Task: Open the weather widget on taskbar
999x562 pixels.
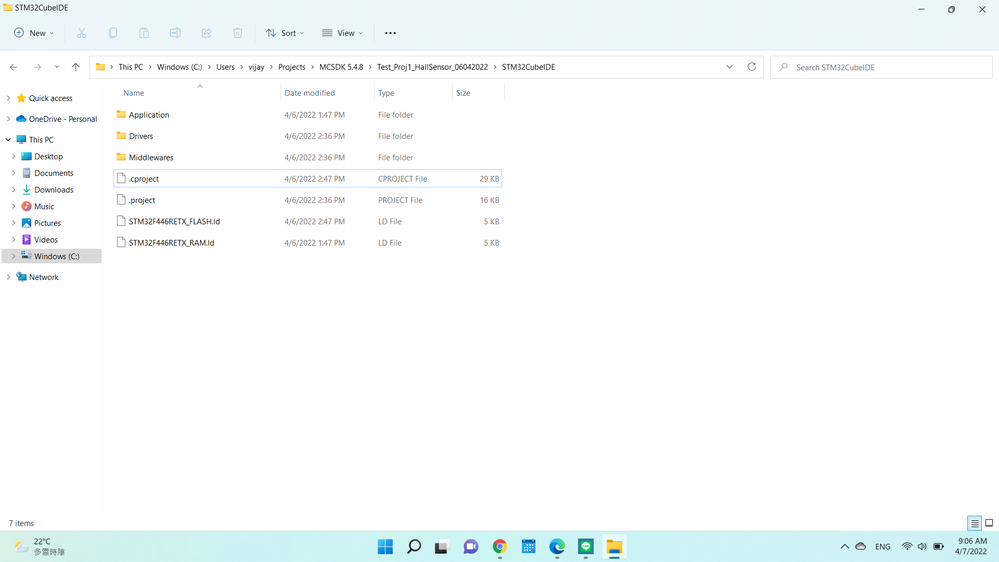Action: pyautogui.click(x=40, y=547)
